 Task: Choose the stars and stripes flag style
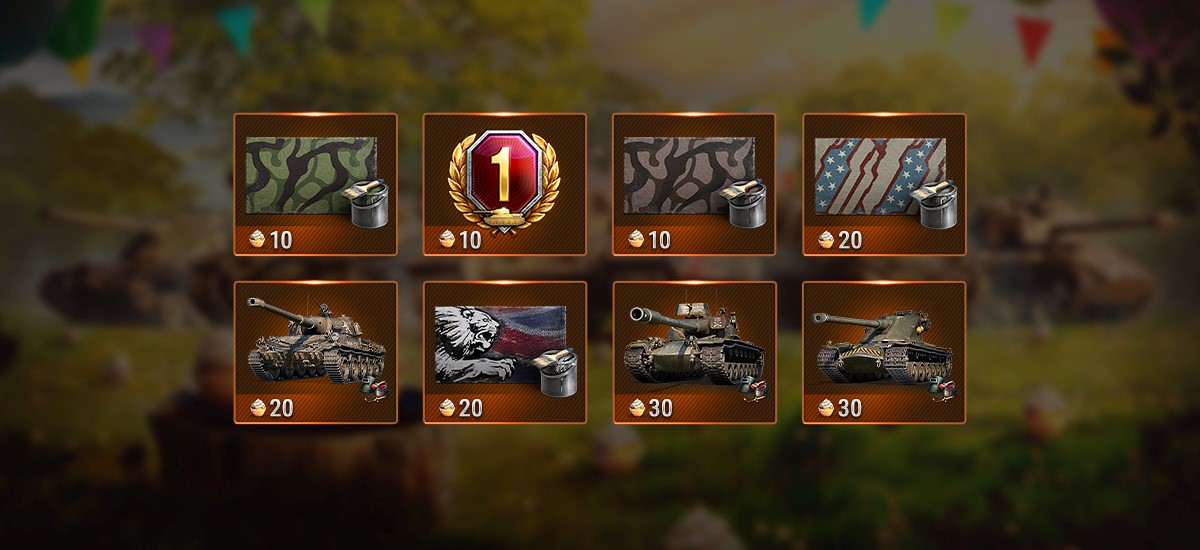pyautogui.click(x=884, y=184)
